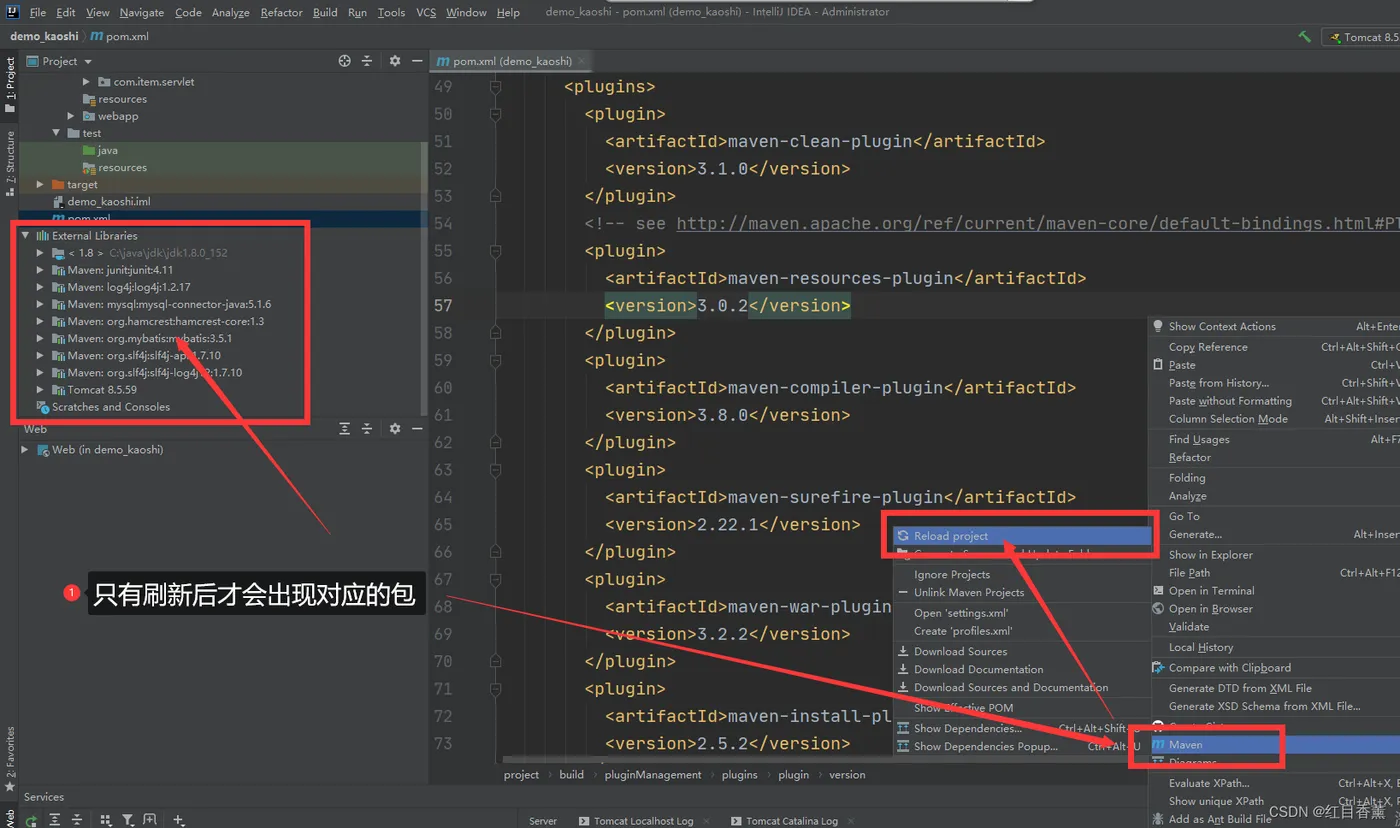Expand all in Services toolbar

[55, 820]
